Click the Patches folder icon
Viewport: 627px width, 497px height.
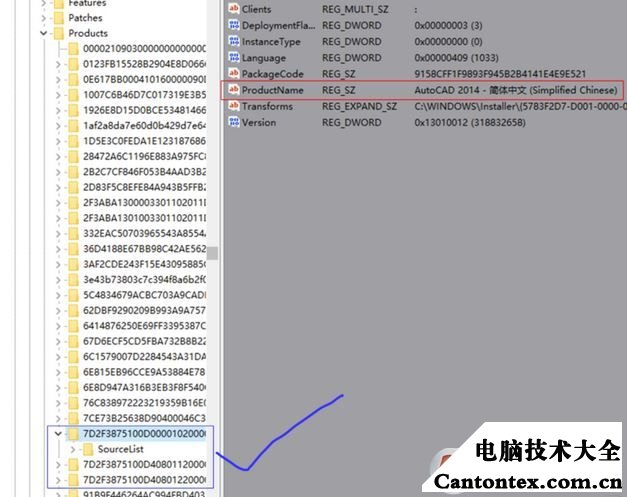point(59,18)
